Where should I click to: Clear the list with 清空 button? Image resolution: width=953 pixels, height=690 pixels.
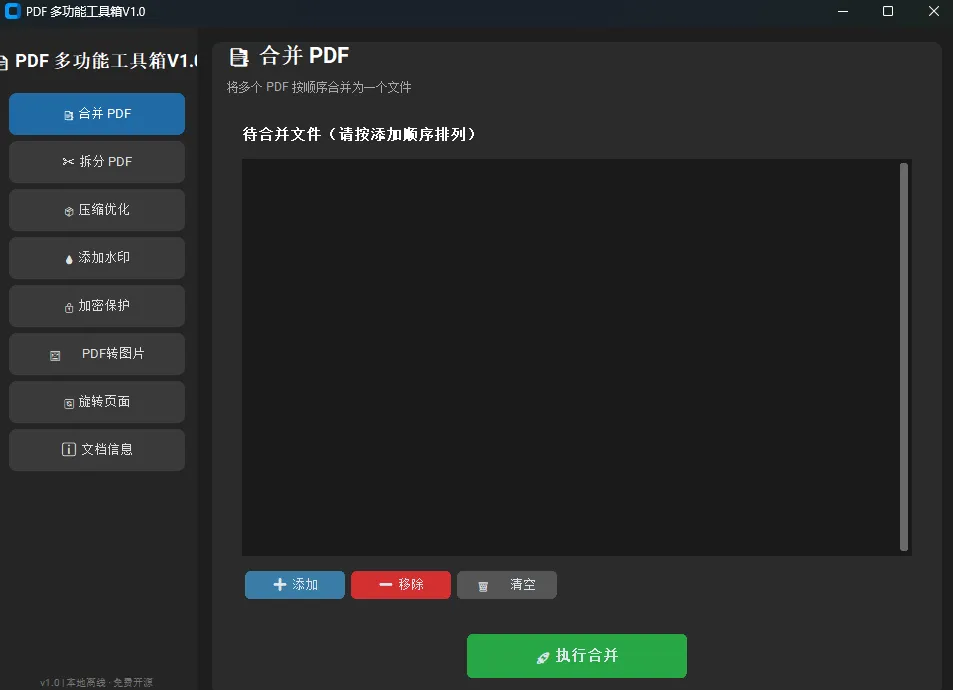[506, 585]
